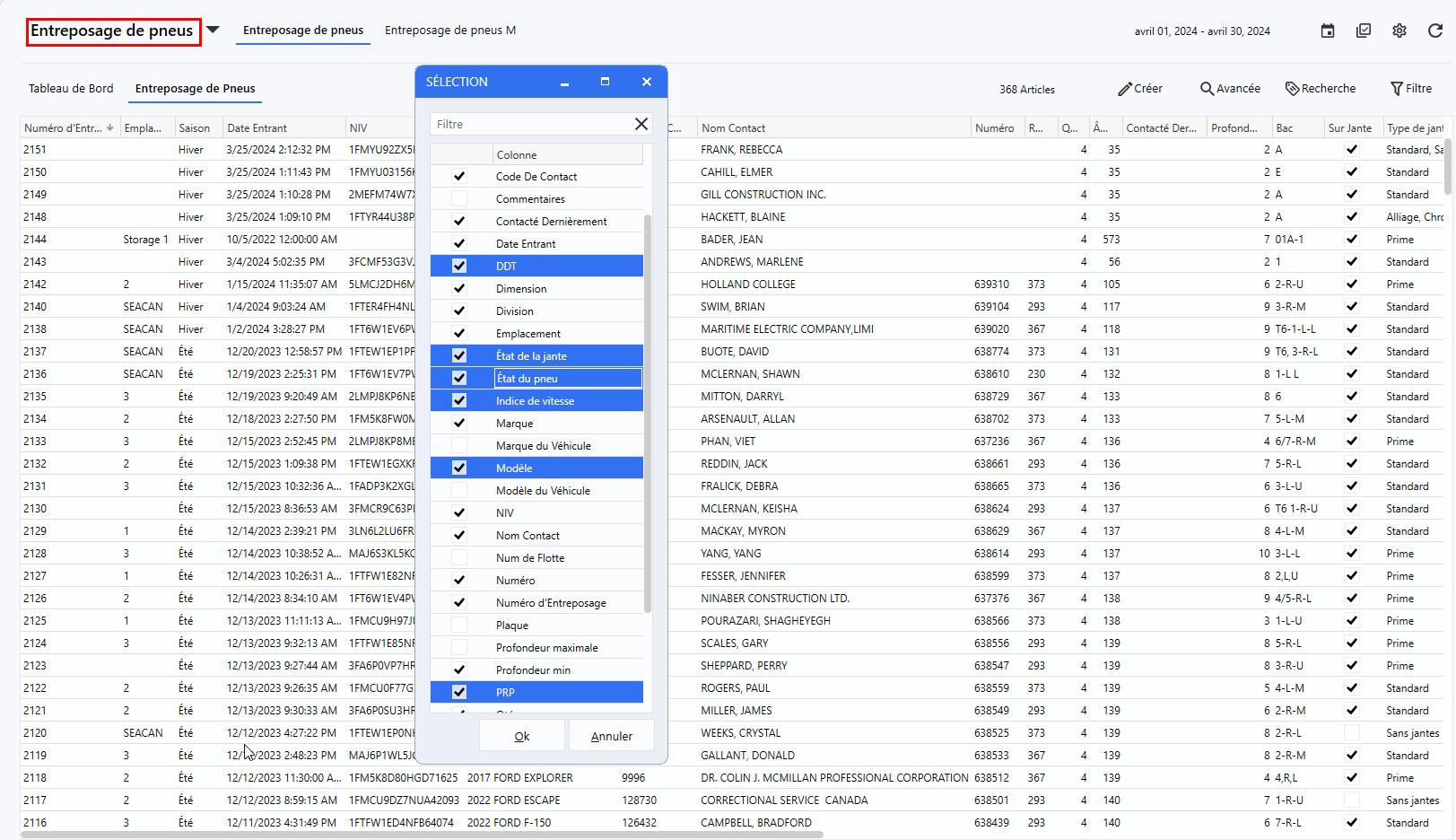Click Storage 1 location cell
This screenshot has width=1456, height=840.
145,240
